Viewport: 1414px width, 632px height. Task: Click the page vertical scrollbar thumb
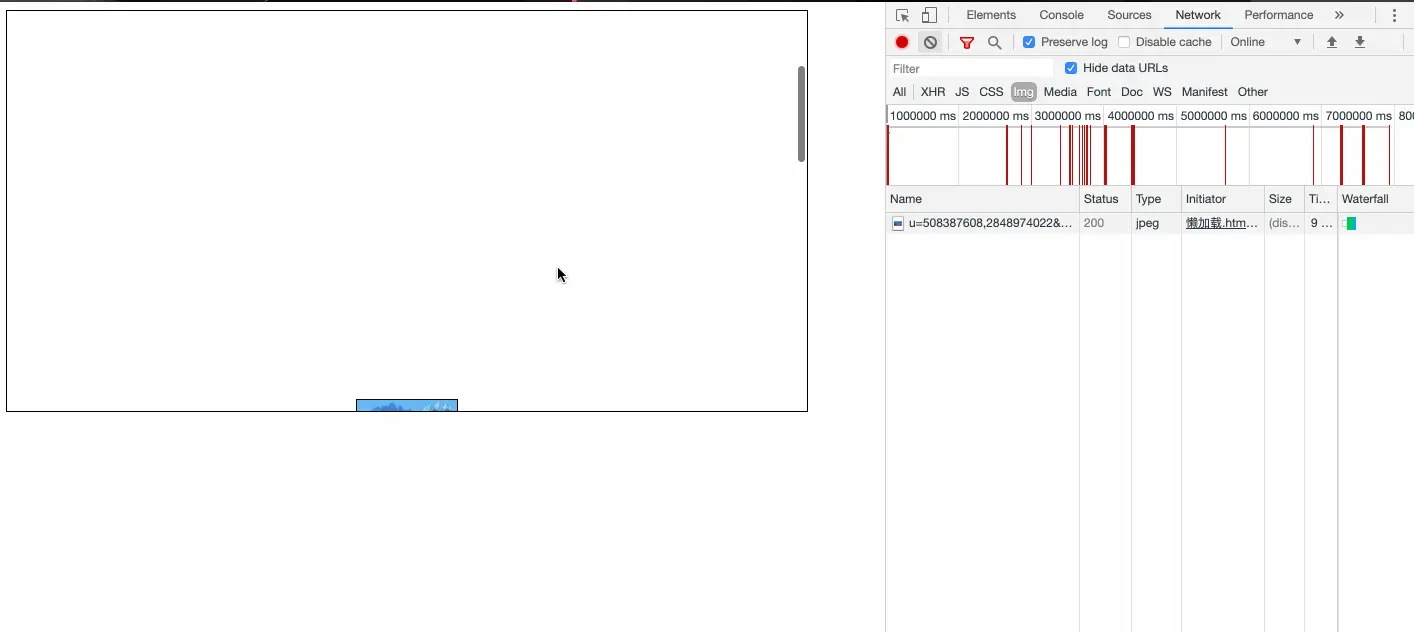[x=801, y=114]
